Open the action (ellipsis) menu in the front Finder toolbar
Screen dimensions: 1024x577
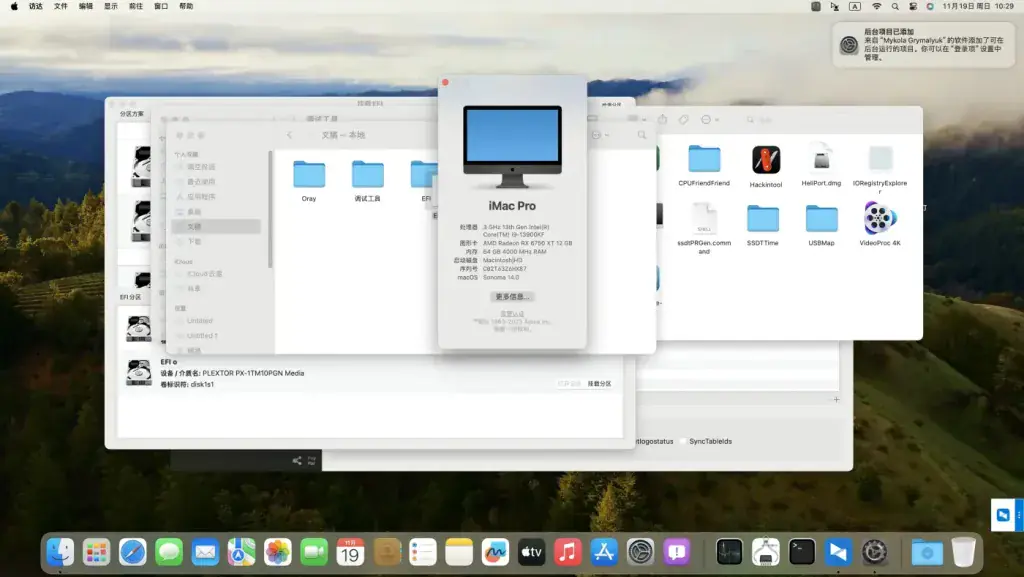(x=600, y=134)
